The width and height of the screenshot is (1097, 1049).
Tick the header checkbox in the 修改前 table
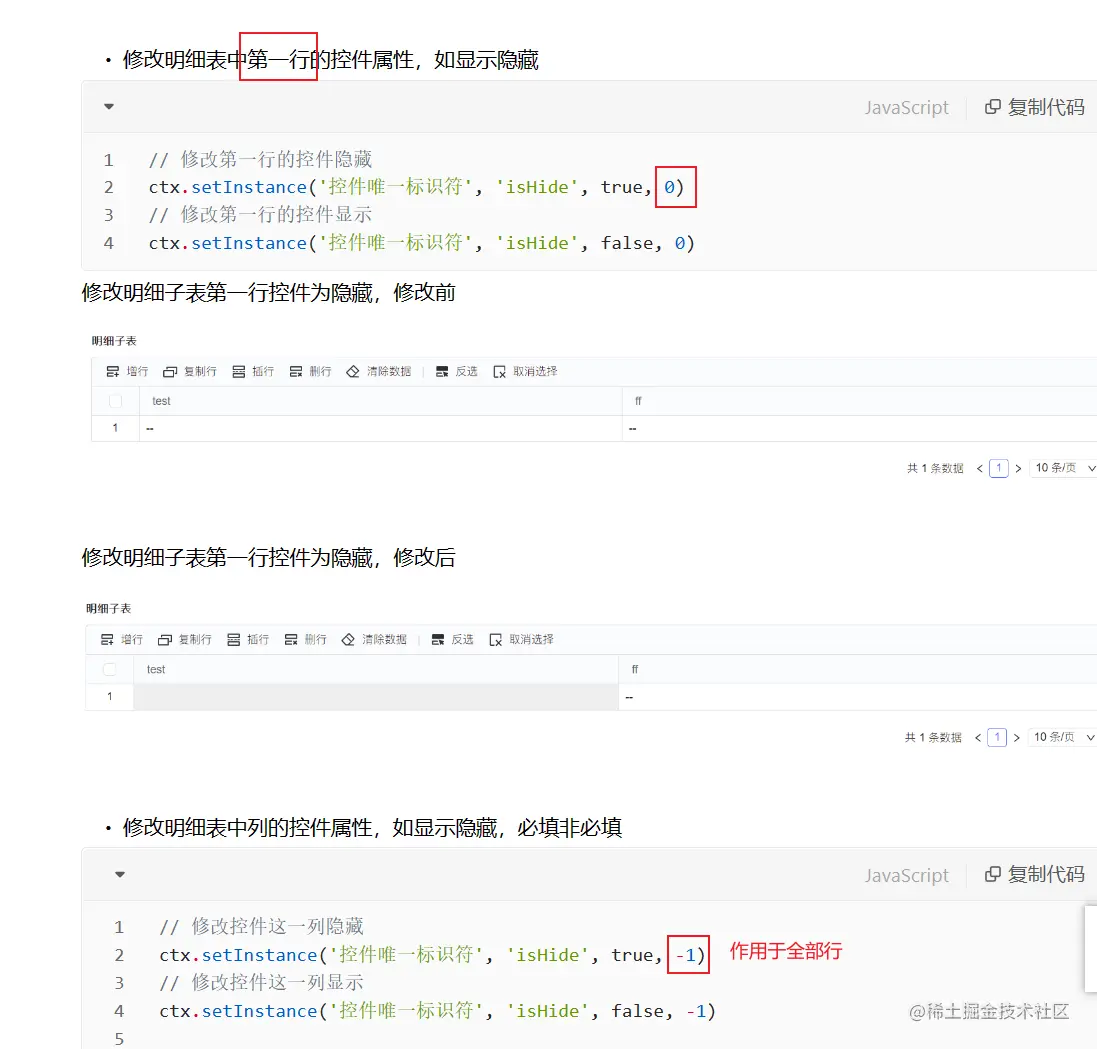click(115, 401)
